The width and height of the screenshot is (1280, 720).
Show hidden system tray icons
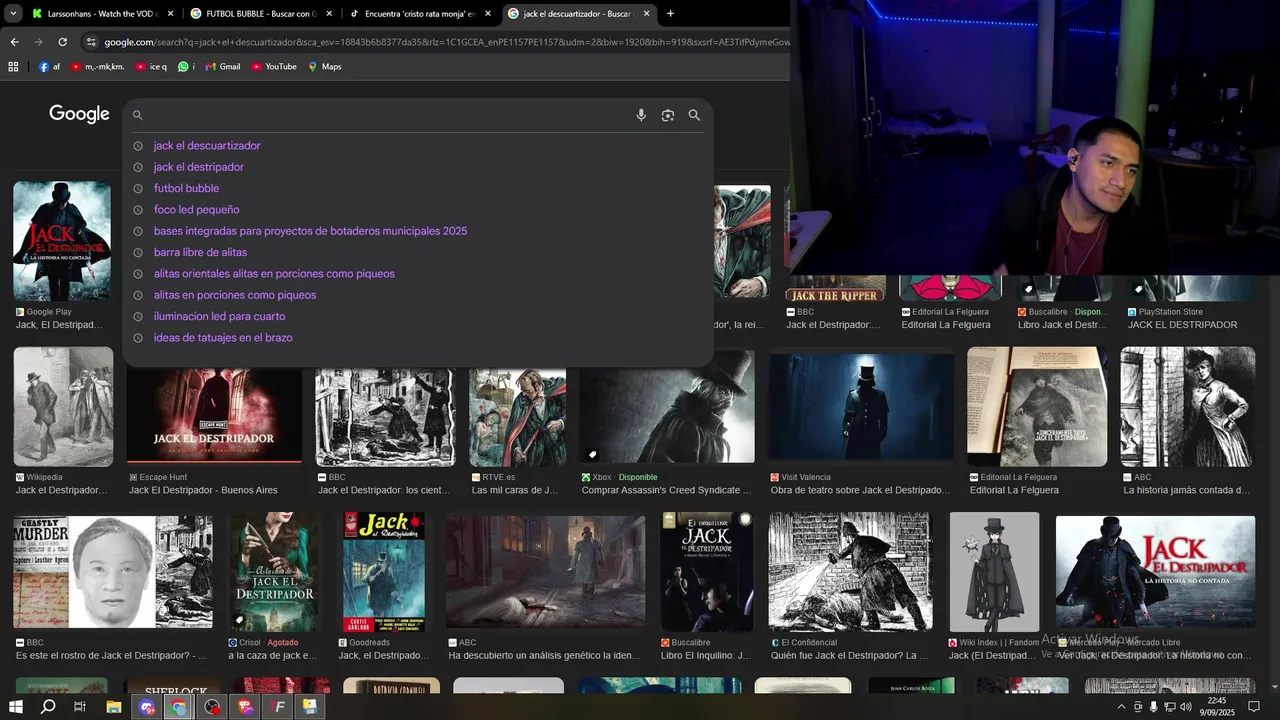(1121, 707)
